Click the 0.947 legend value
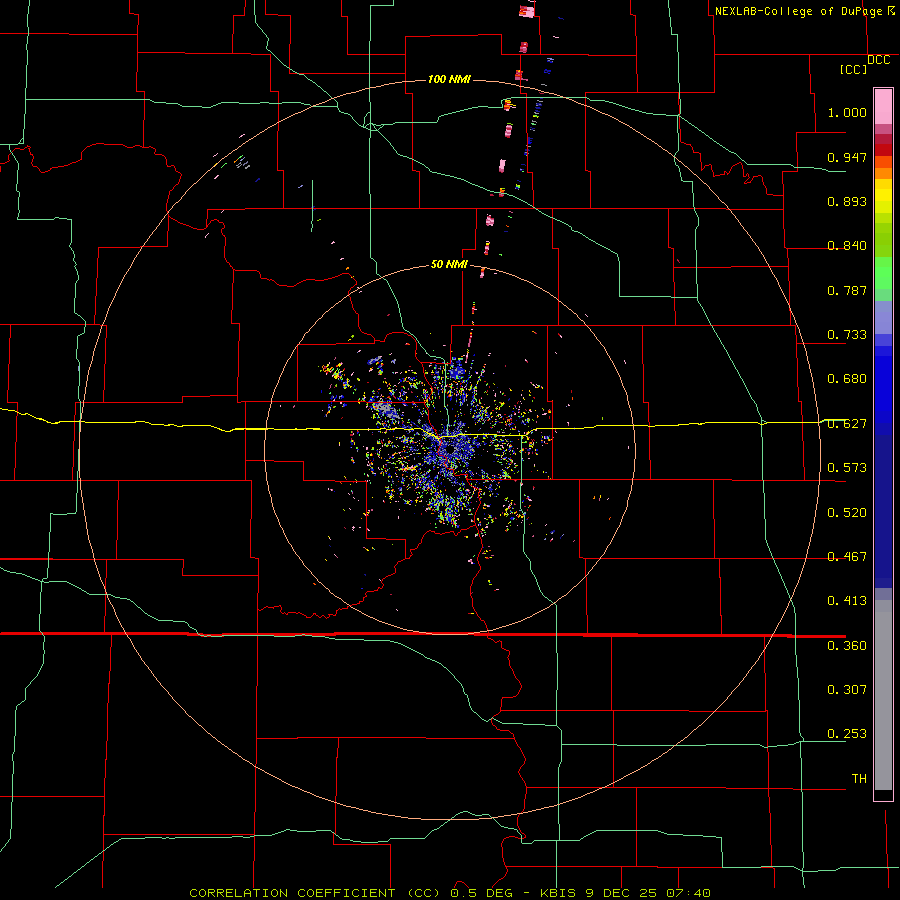 coord(847,157)
